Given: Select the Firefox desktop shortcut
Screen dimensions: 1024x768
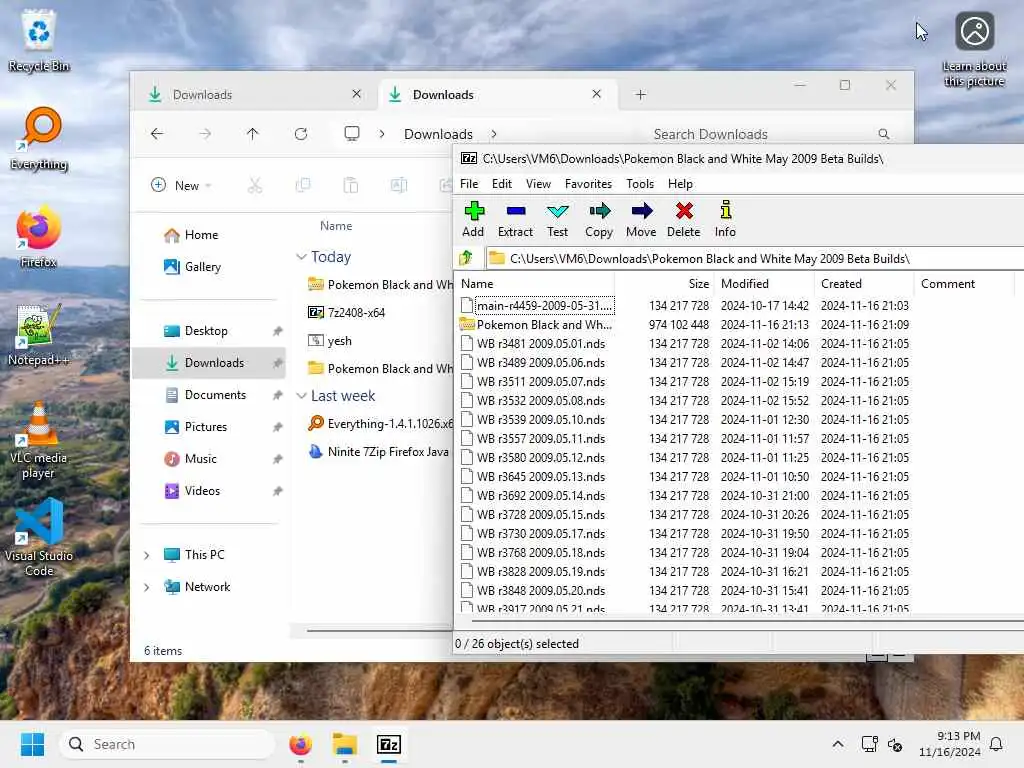Looking at the screenshot, I should click(39, 237).
